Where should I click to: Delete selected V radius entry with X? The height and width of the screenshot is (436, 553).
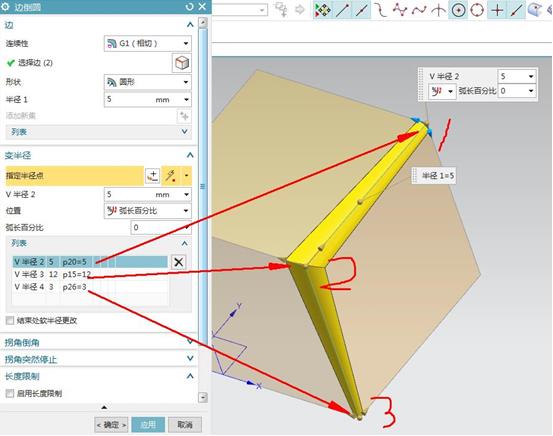[178, 262]
